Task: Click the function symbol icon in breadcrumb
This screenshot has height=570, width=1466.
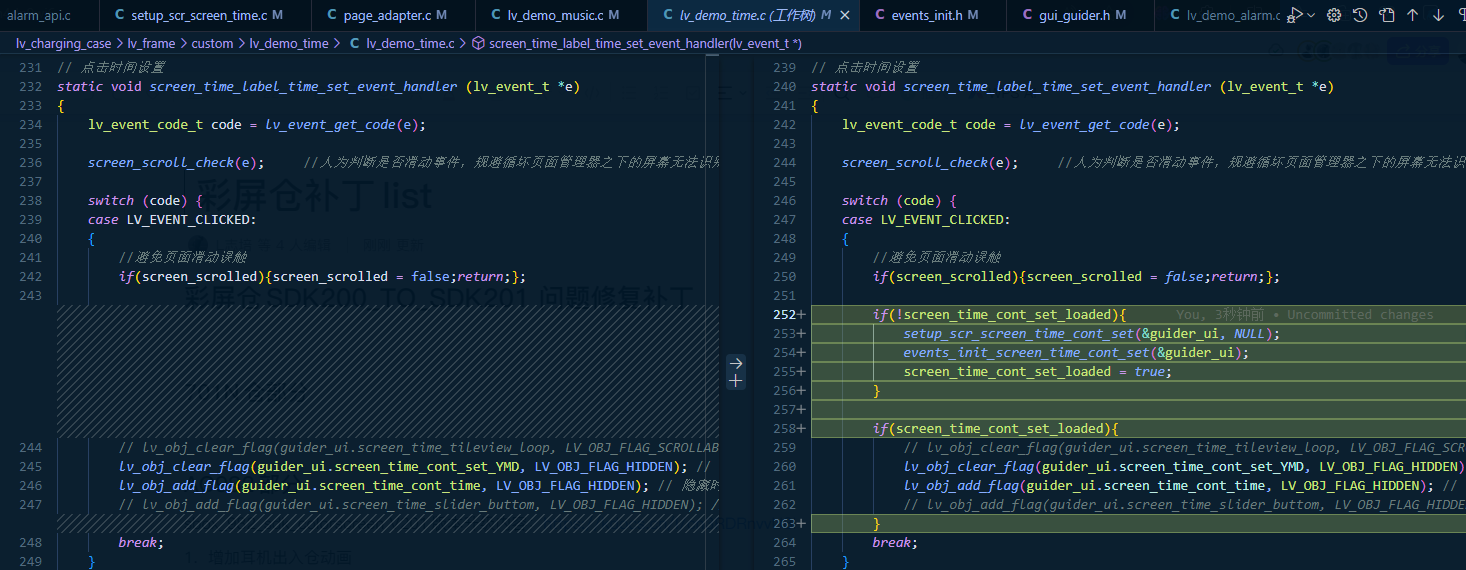Action: (x=478, y=44)
